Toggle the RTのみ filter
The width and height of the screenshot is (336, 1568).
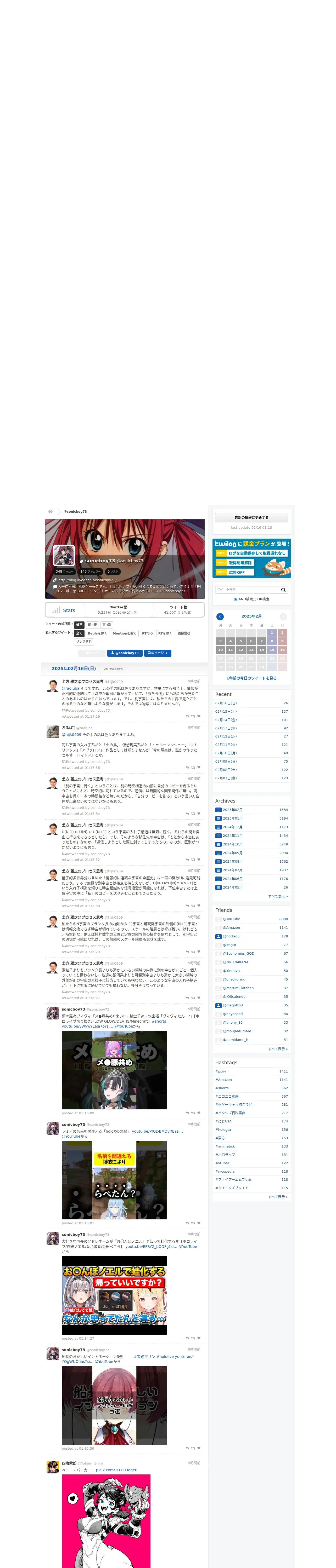click(148, 634)
